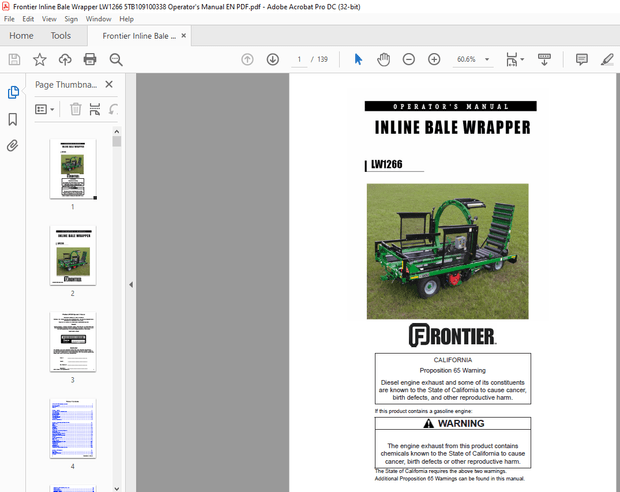Open the zoom level dropdown
This screenshot has width=620, height=492.
pyautogui.click(x=487, y=59)
